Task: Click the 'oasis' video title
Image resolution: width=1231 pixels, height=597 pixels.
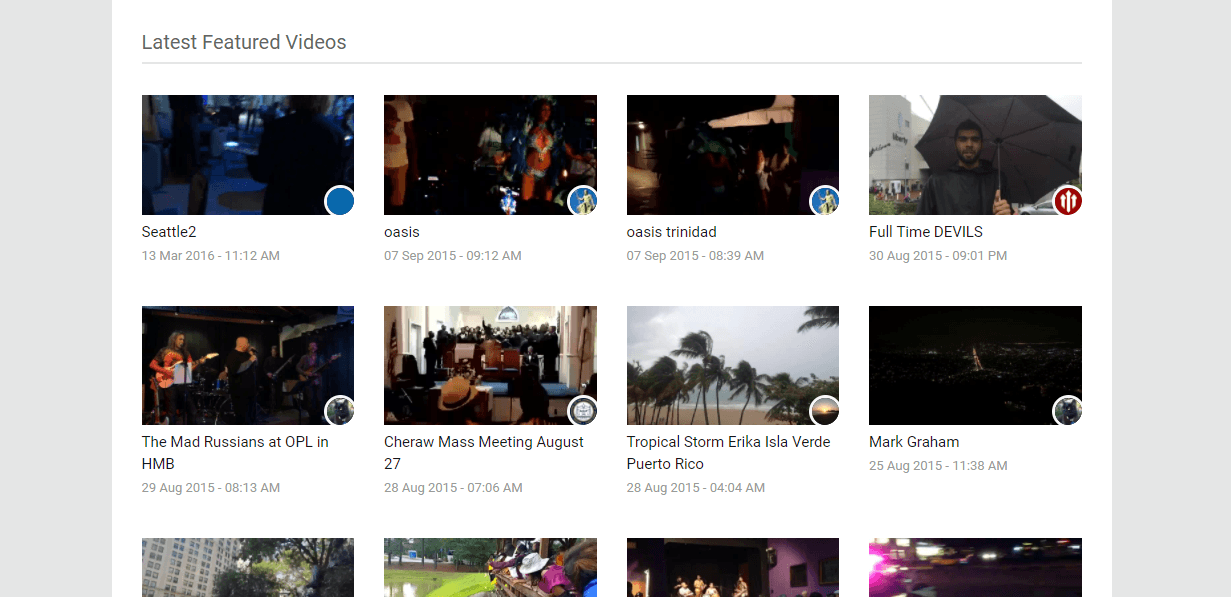Action: 402,232
